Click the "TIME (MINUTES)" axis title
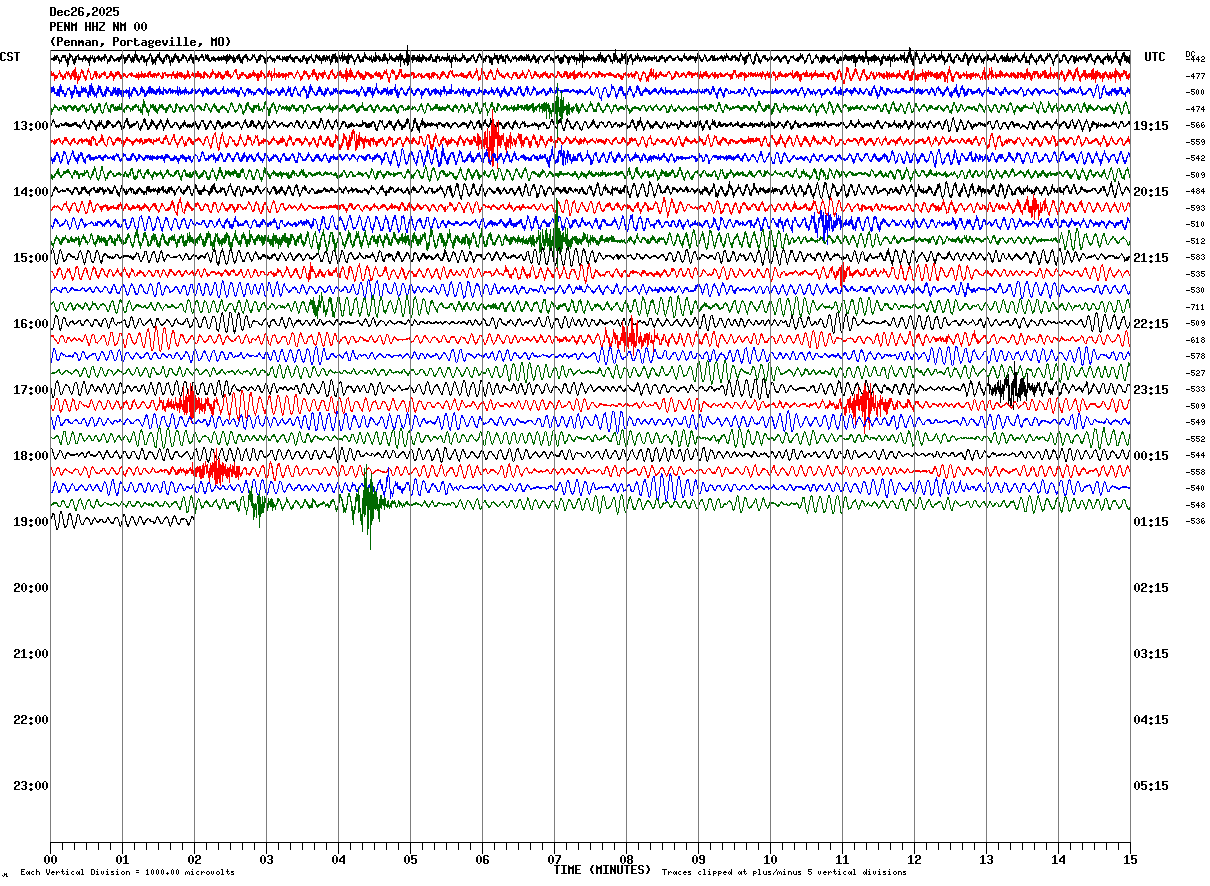The height and width of the screenshot is (886, 1210). (602, 870)
